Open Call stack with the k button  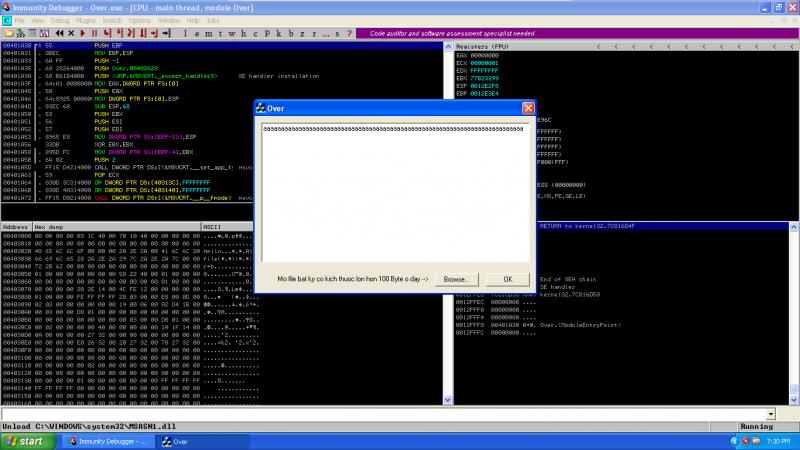[x=279, y=34]
